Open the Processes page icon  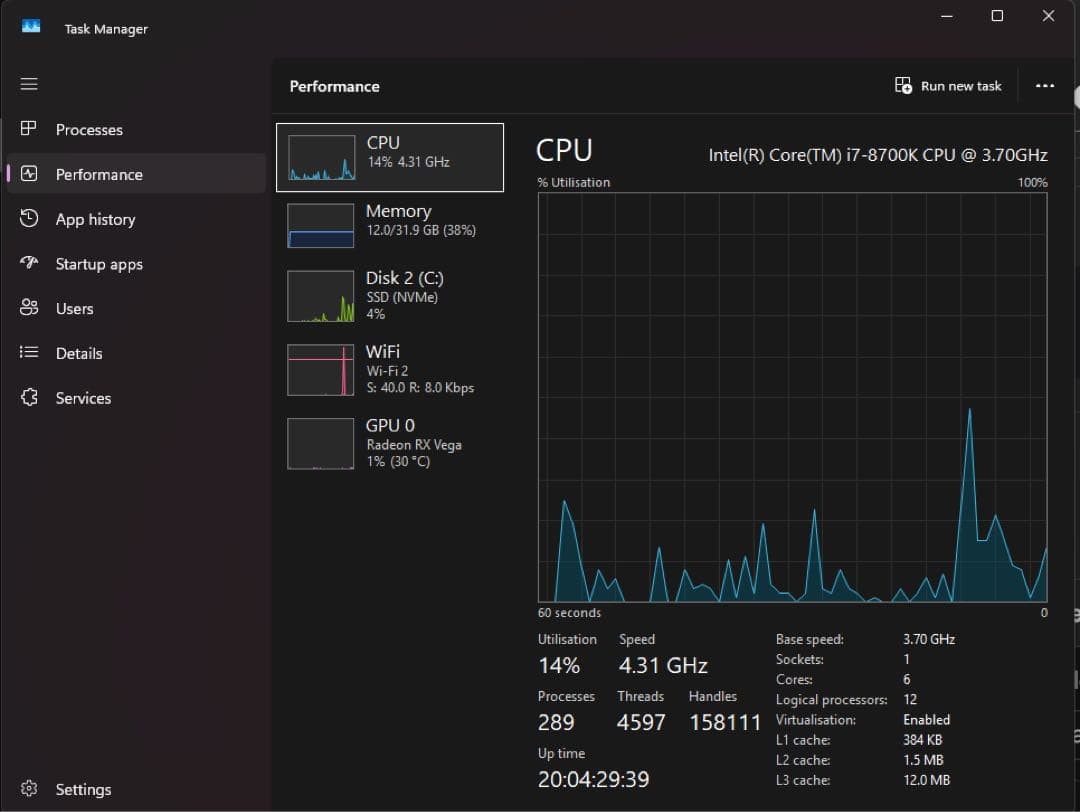coord(29,129)
